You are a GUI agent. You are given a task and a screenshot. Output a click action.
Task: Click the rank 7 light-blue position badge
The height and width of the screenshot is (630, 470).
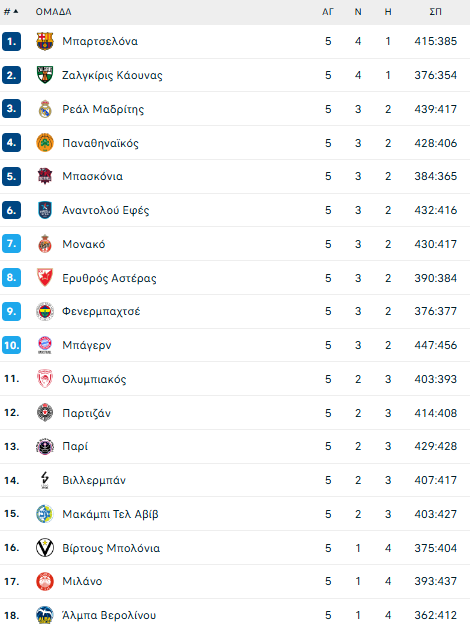(11, 243)
